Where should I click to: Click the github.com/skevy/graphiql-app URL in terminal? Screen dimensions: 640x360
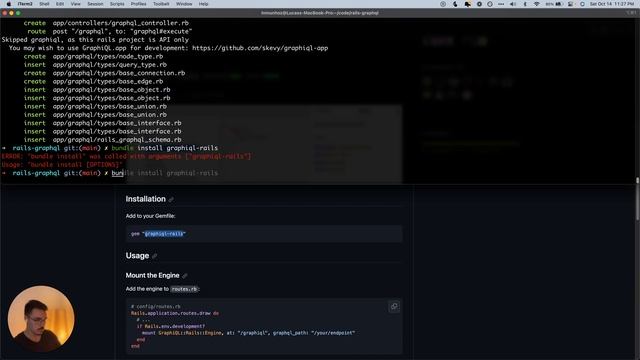(260, 48)
